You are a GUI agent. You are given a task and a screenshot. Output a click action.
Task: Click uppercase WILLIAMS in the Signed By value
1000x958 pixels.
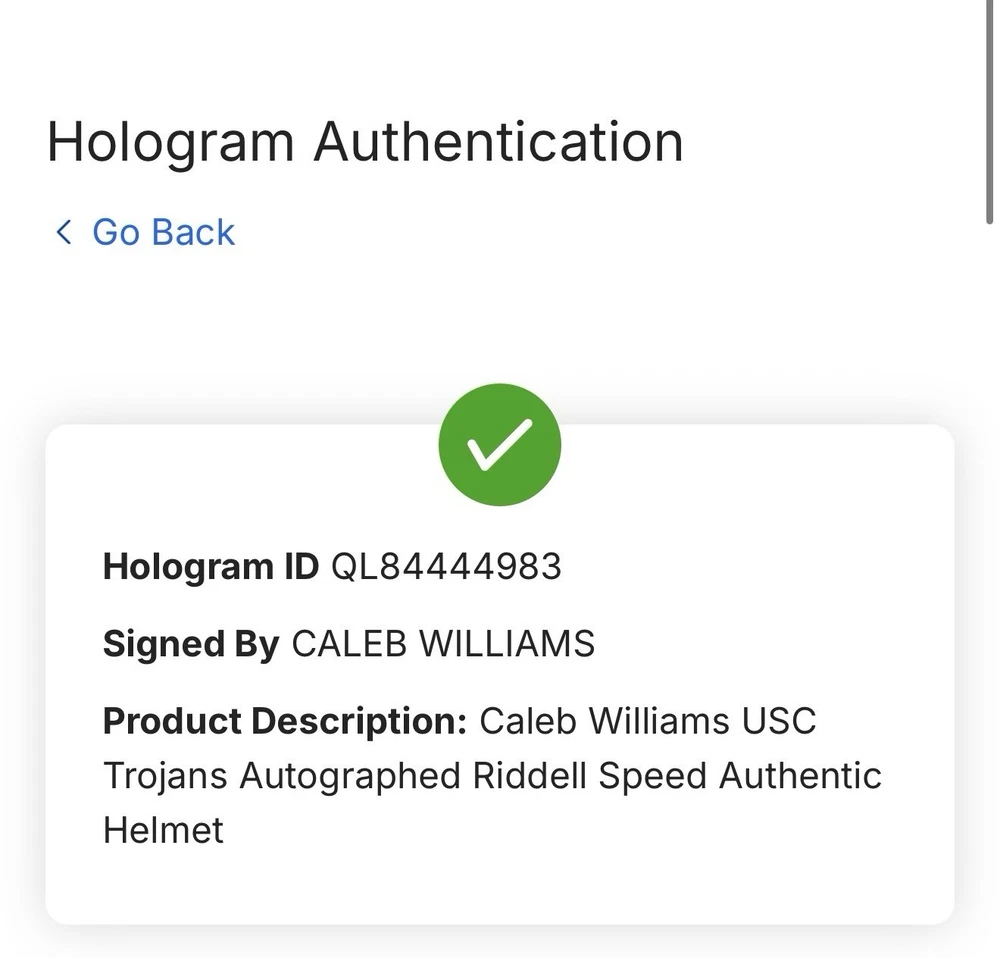tap(506, 643)
